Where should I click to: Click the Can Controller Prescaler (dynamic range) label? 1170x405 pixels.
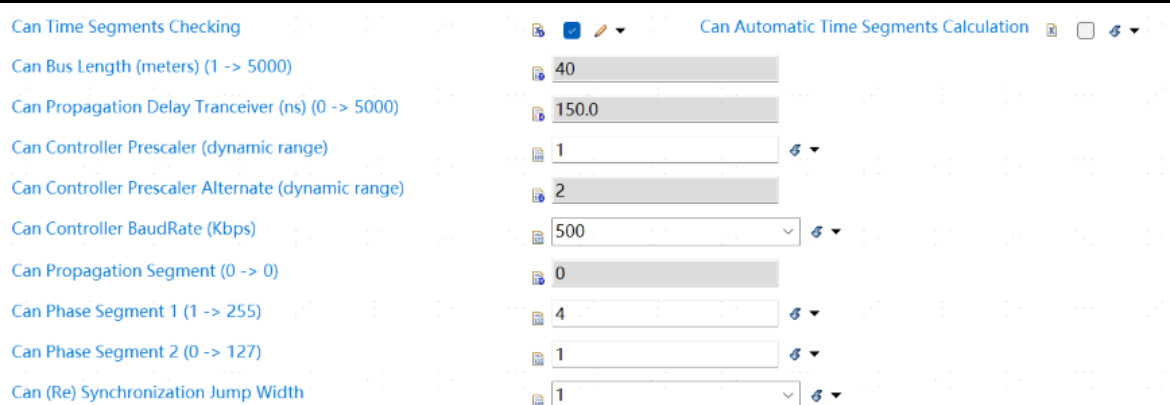[x=169, y=148]
